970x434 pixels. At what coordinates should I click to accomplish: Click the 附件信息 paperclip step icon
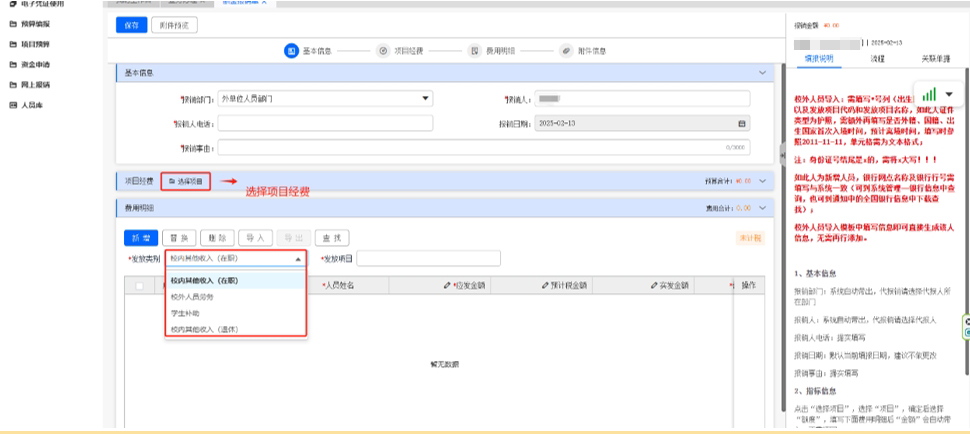[x=566, y=50]
